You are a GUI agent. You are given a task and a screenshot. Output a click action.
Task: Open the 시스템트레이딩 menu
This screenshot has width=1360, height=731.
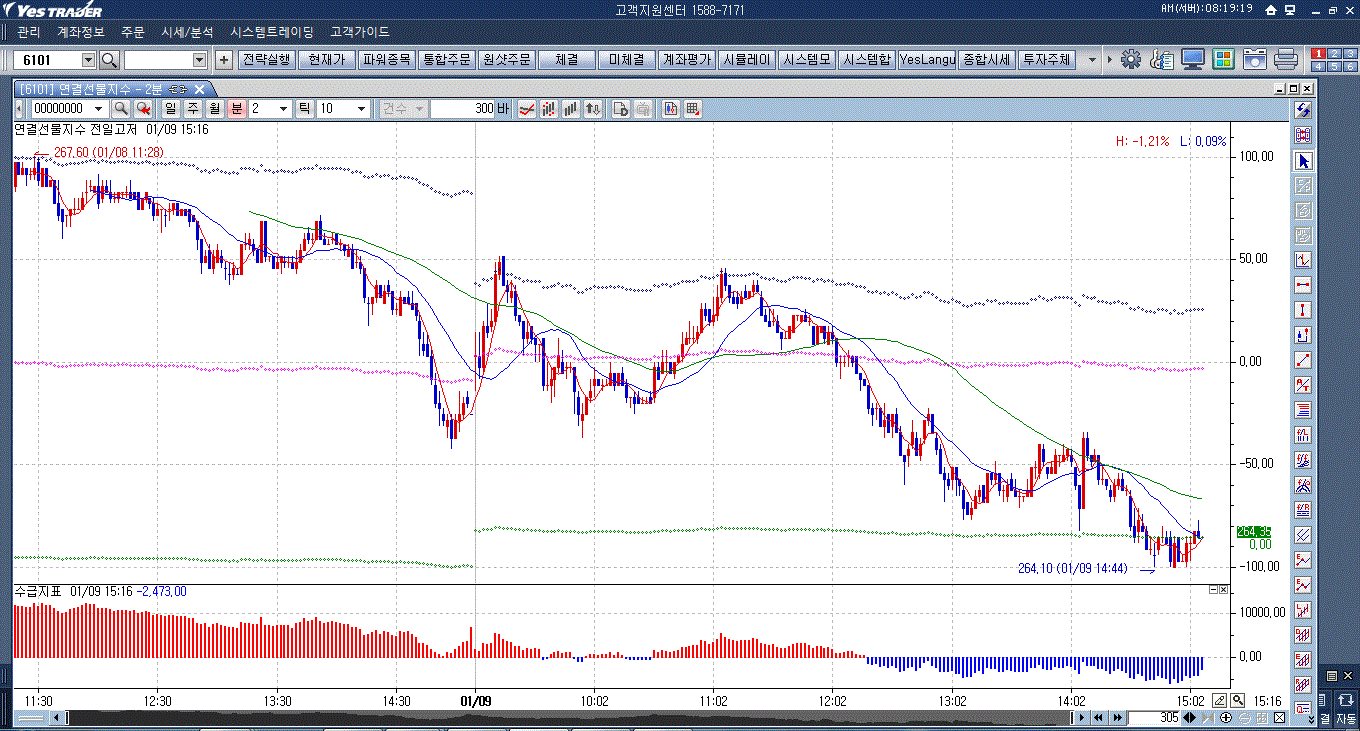pyautogui.click(x=271, y=32)
